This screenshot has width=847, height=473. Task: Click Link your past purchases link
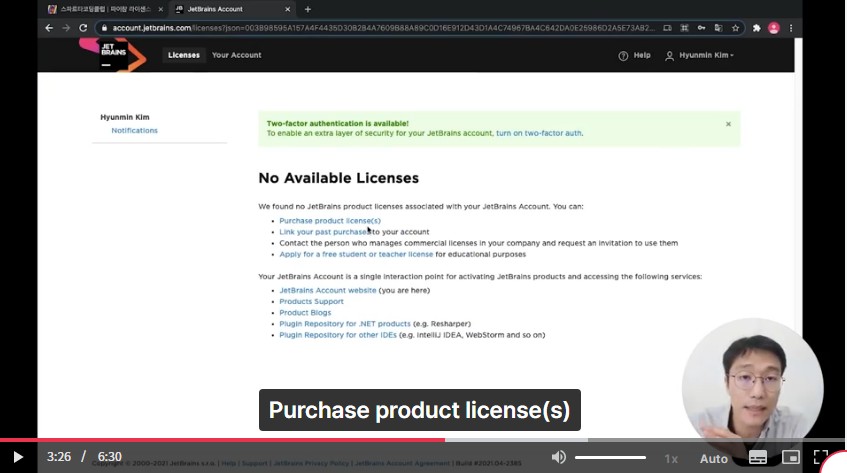click(325, 232)
